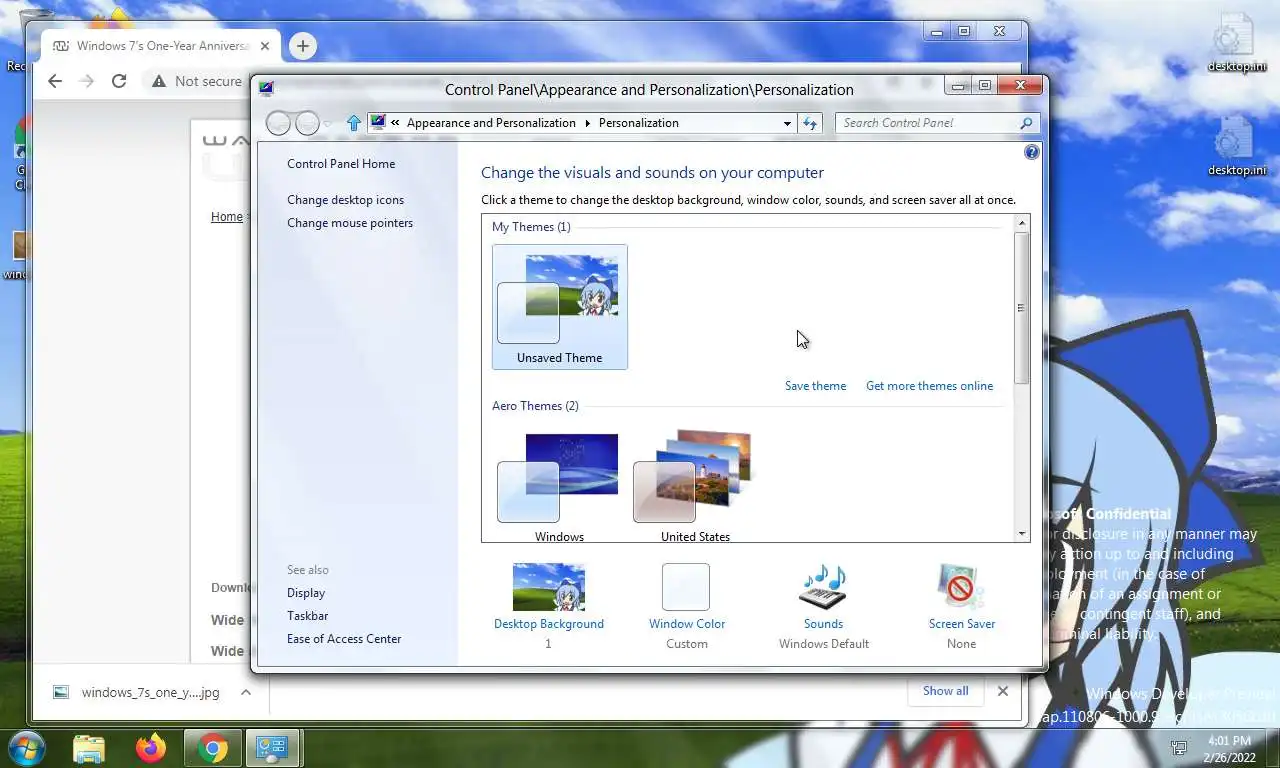The image size is (1280, 768).
Task: Click the Control Panel forward arrow button
Action: 308,123
